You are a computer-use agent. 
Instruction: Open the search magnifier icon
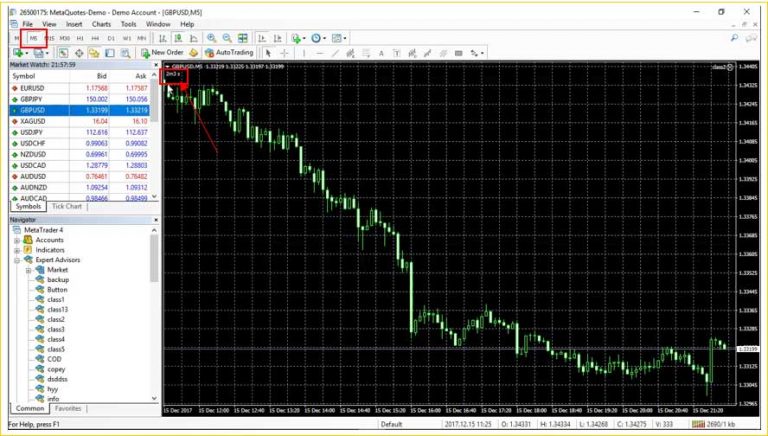point(734,38)
